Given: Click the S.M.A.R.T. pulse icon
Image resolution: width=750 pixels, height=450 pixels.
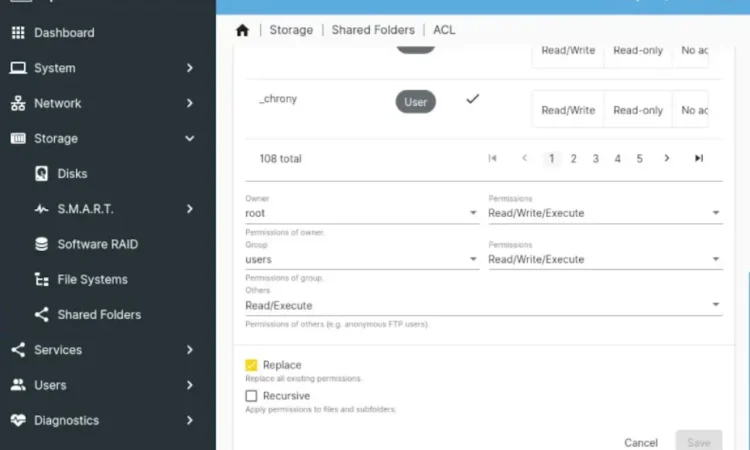Looking at the screenshot, I should (x=42, y=209).
